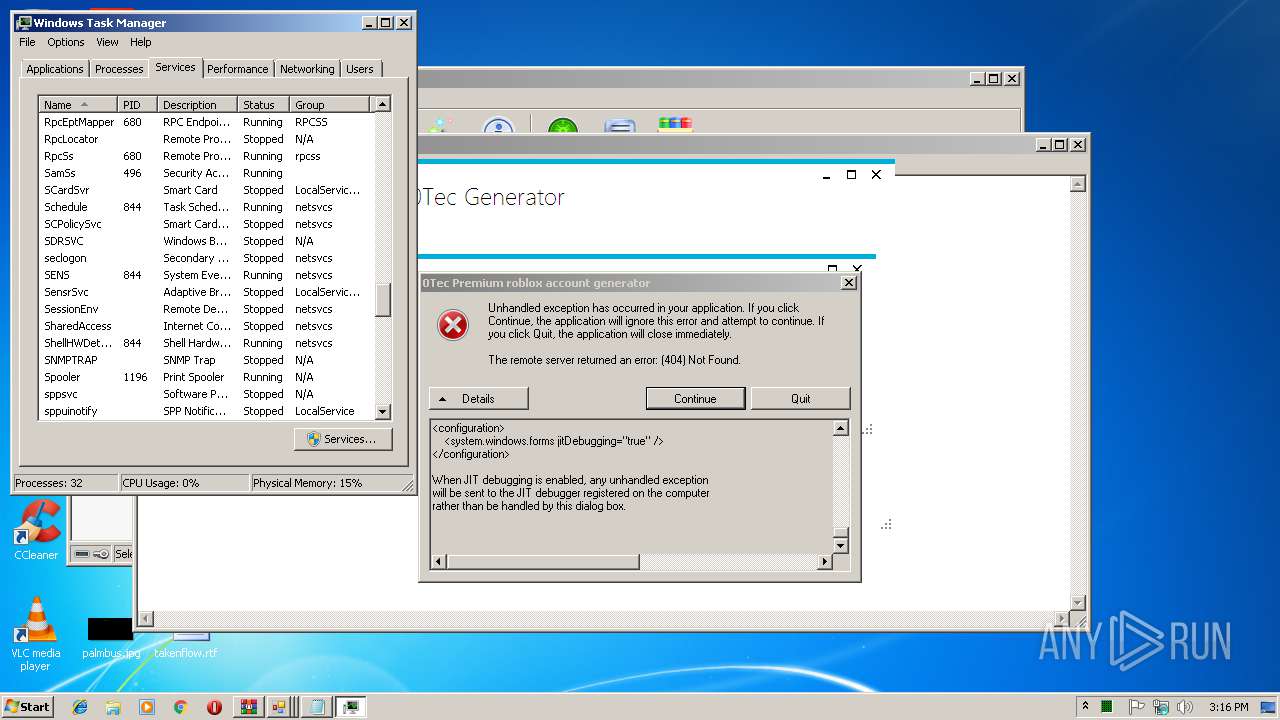The height and width of the screenshot is (720, 1280).
Task: Open Task Manager Options menu
Action: coord(66,42)
